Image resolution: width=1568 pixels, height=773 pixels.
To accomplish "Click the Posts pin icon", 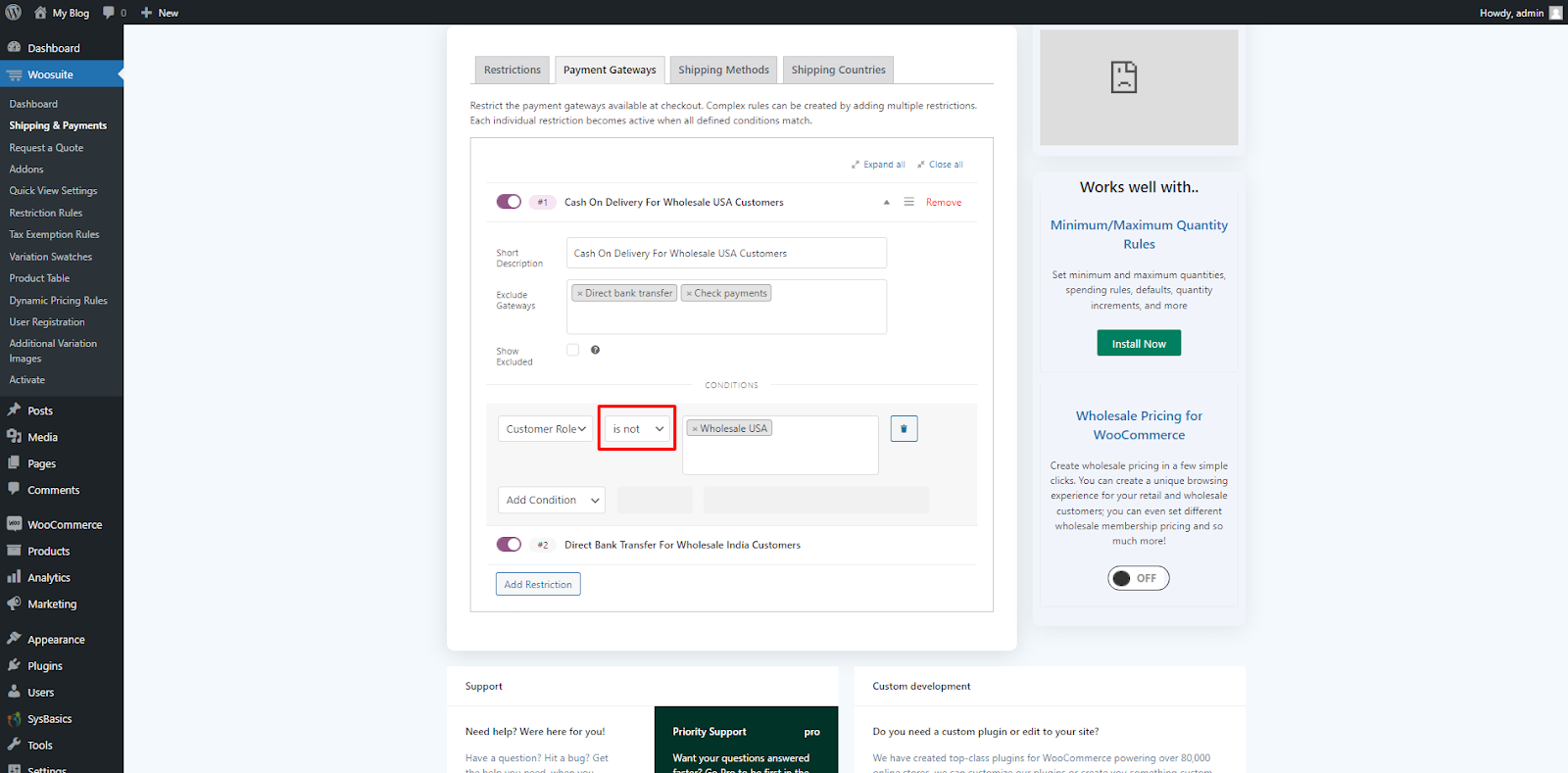I will 14,410.
